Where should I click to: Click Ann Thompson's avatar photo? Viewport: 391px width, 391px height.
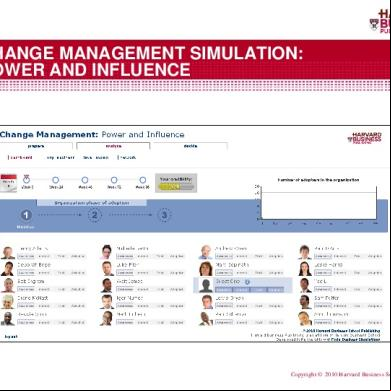point(305,318)
